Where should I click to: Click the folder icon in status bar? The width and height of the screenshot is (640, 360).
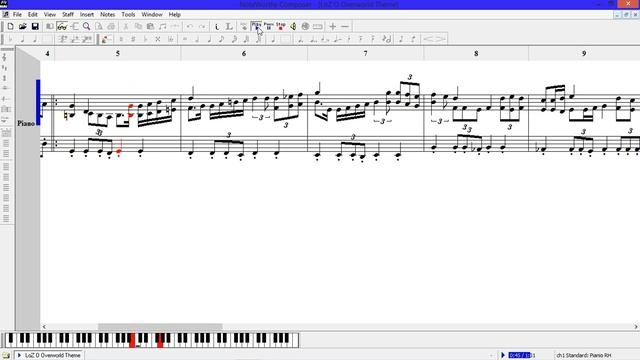(x=6, y=355)
